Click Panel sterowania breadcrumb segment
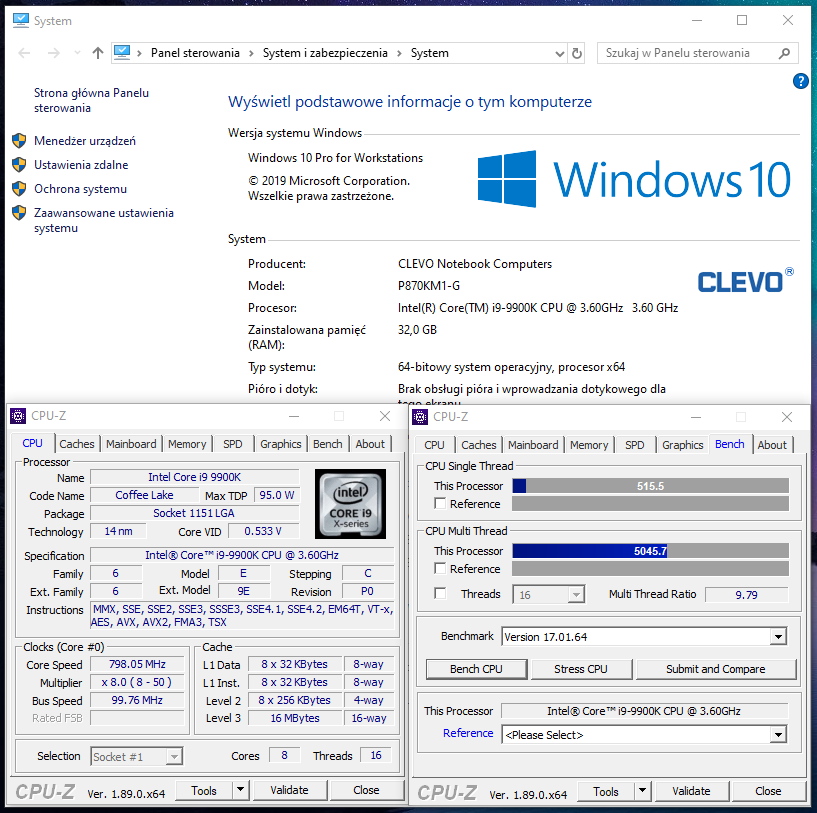The image size is (817, 813). 195,53
